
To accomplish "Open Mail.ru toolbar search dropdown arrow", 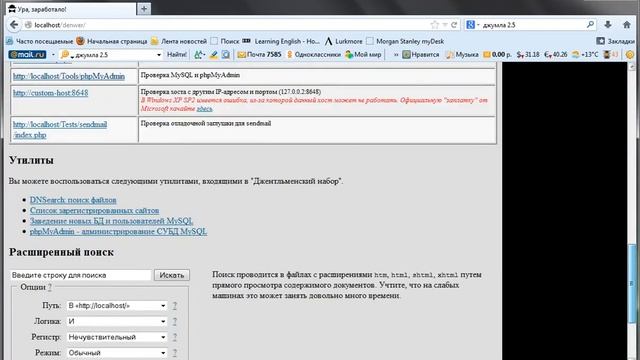I will [159, 55].
